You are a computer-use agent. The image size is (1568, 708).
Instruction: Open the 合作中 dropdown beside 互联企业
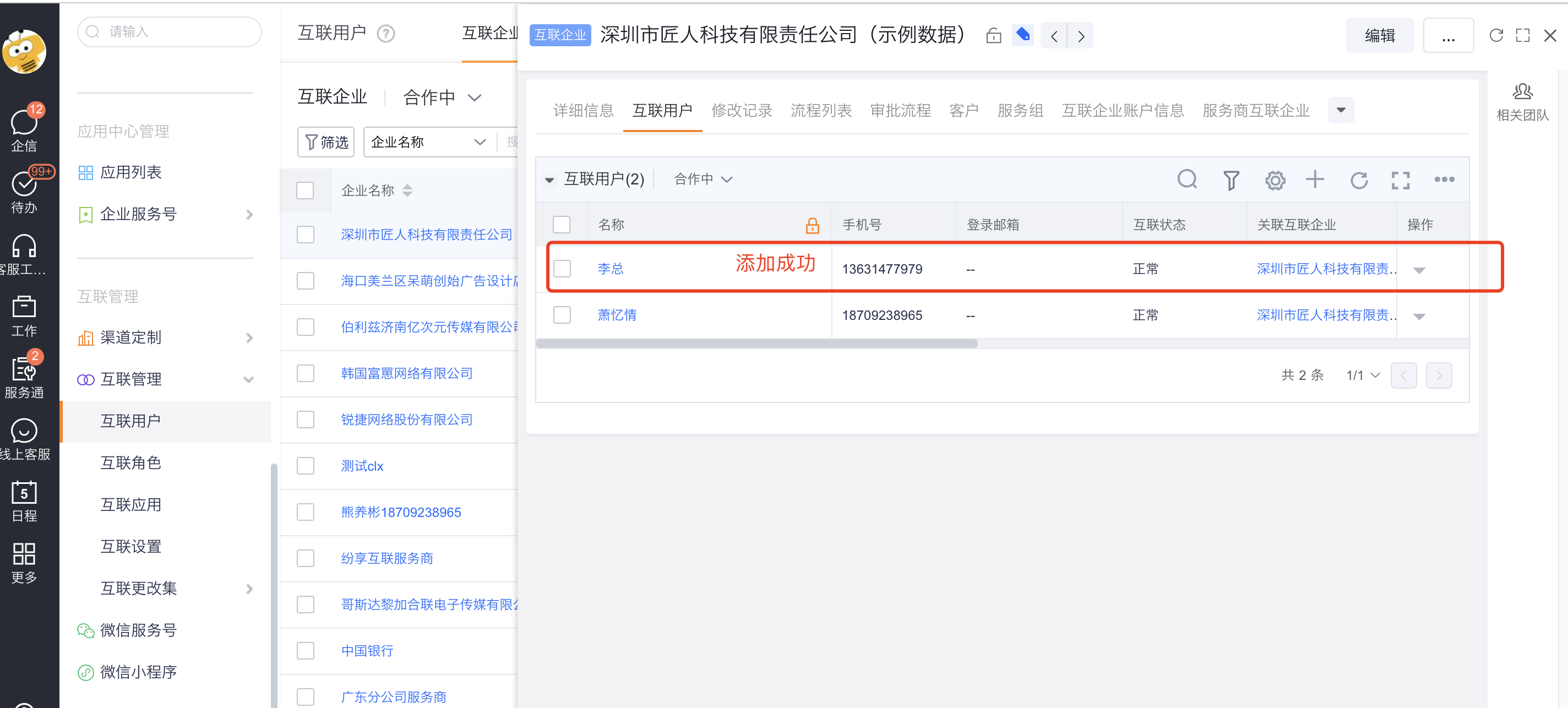[442, 97]
